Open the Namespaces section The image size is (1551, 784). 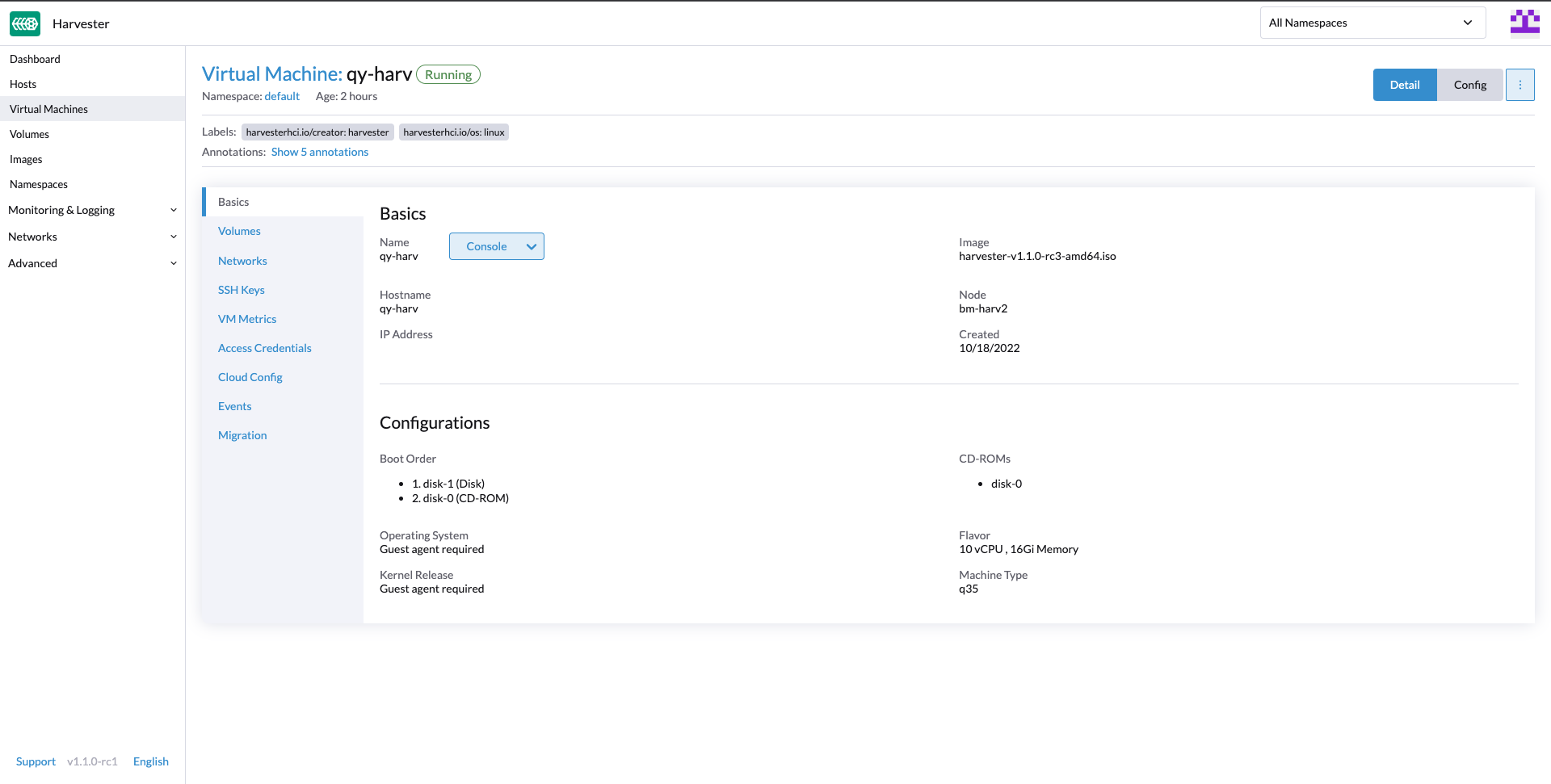click(38, 183)
